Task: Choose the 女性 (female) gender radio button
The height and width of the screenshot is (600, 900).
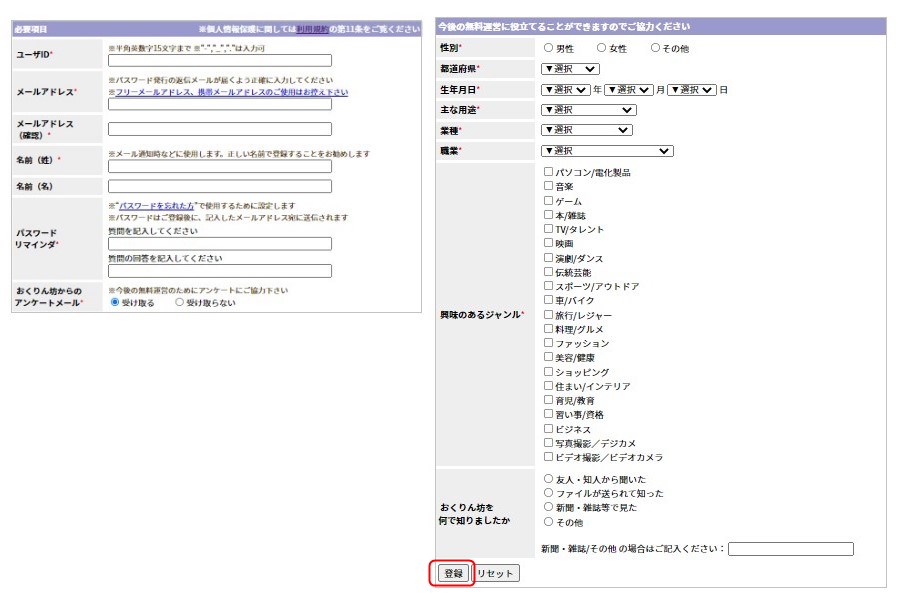Action: [602, 48]
